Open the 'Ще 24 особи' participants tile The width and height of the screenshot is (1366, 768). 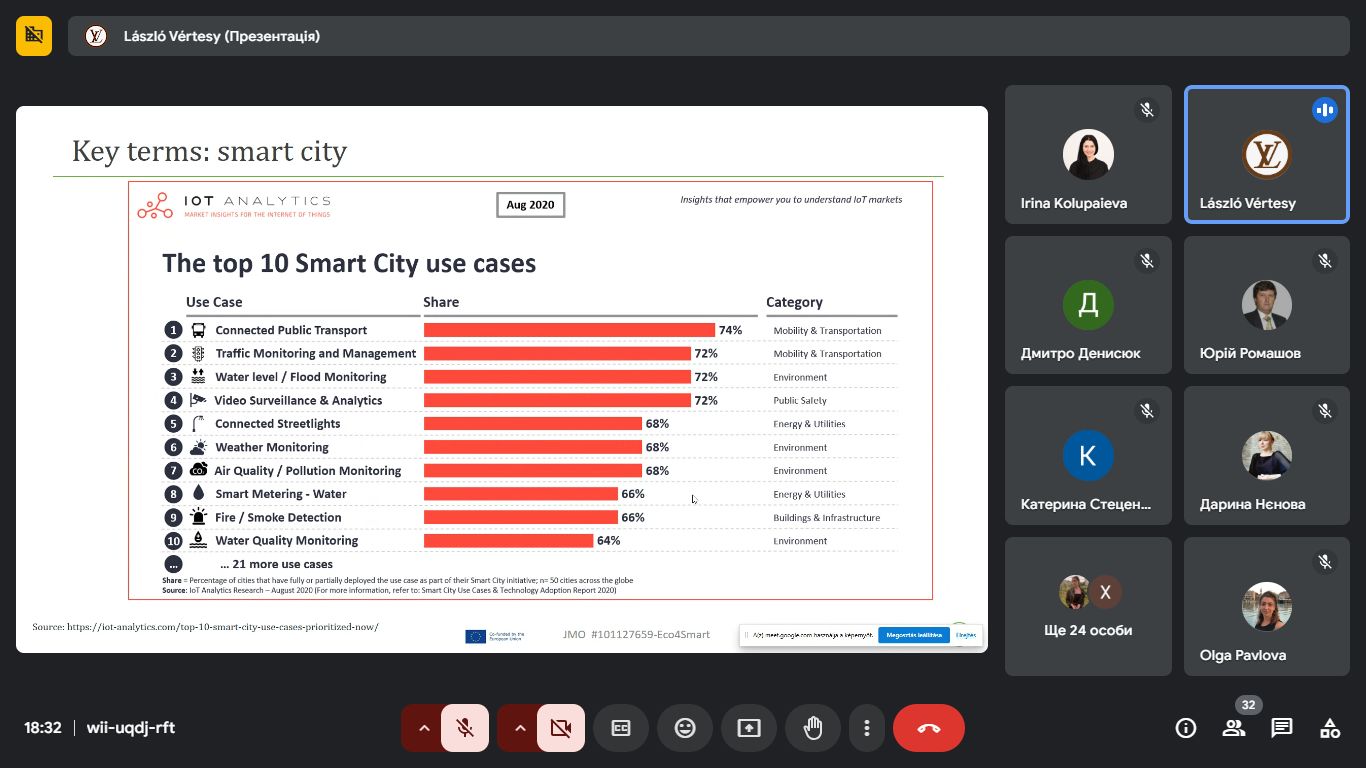(x=1087, y=606)
